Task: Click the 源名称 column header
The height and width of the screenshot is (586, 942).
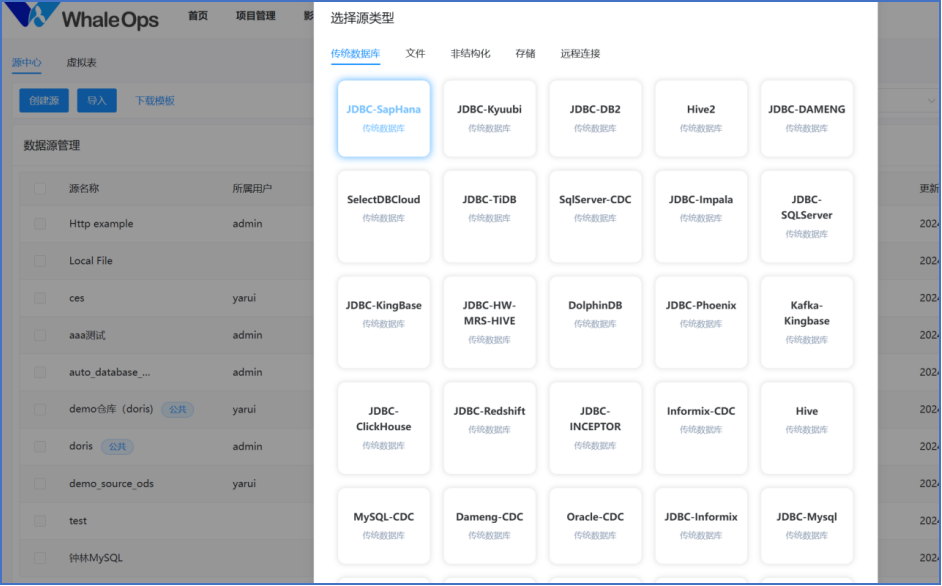Action: [84, 189]
